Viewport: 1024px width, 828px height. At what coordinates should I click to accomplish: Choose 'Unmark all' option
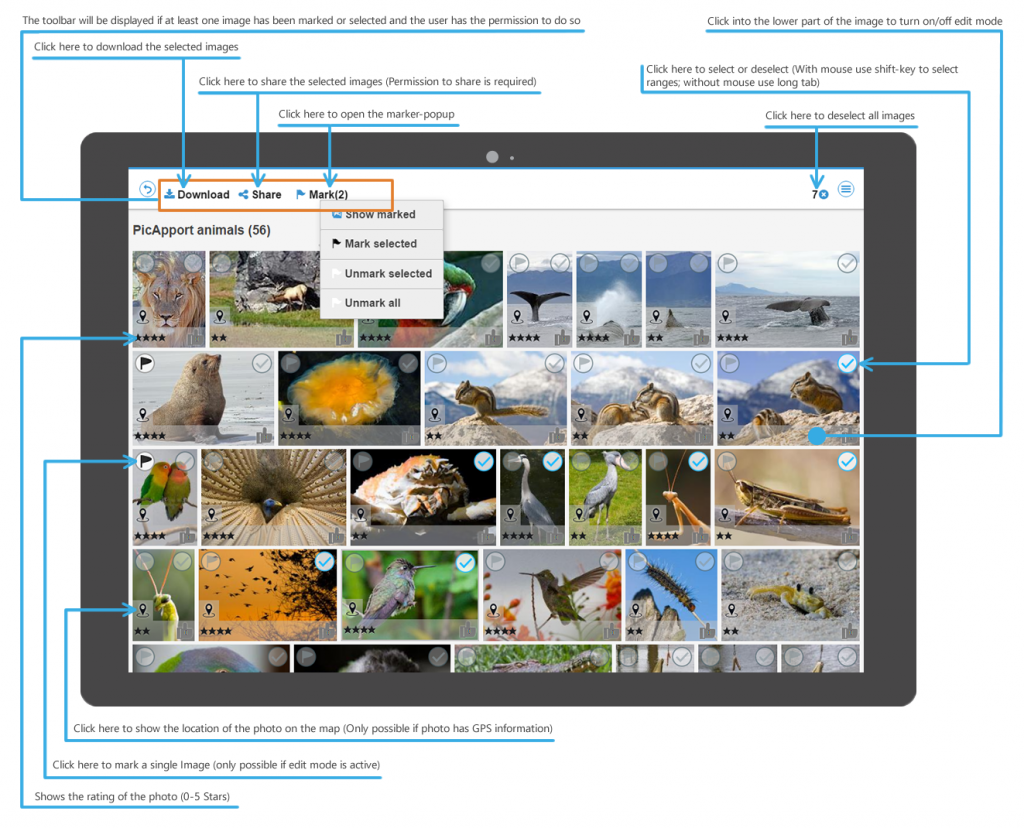[372, 303]
